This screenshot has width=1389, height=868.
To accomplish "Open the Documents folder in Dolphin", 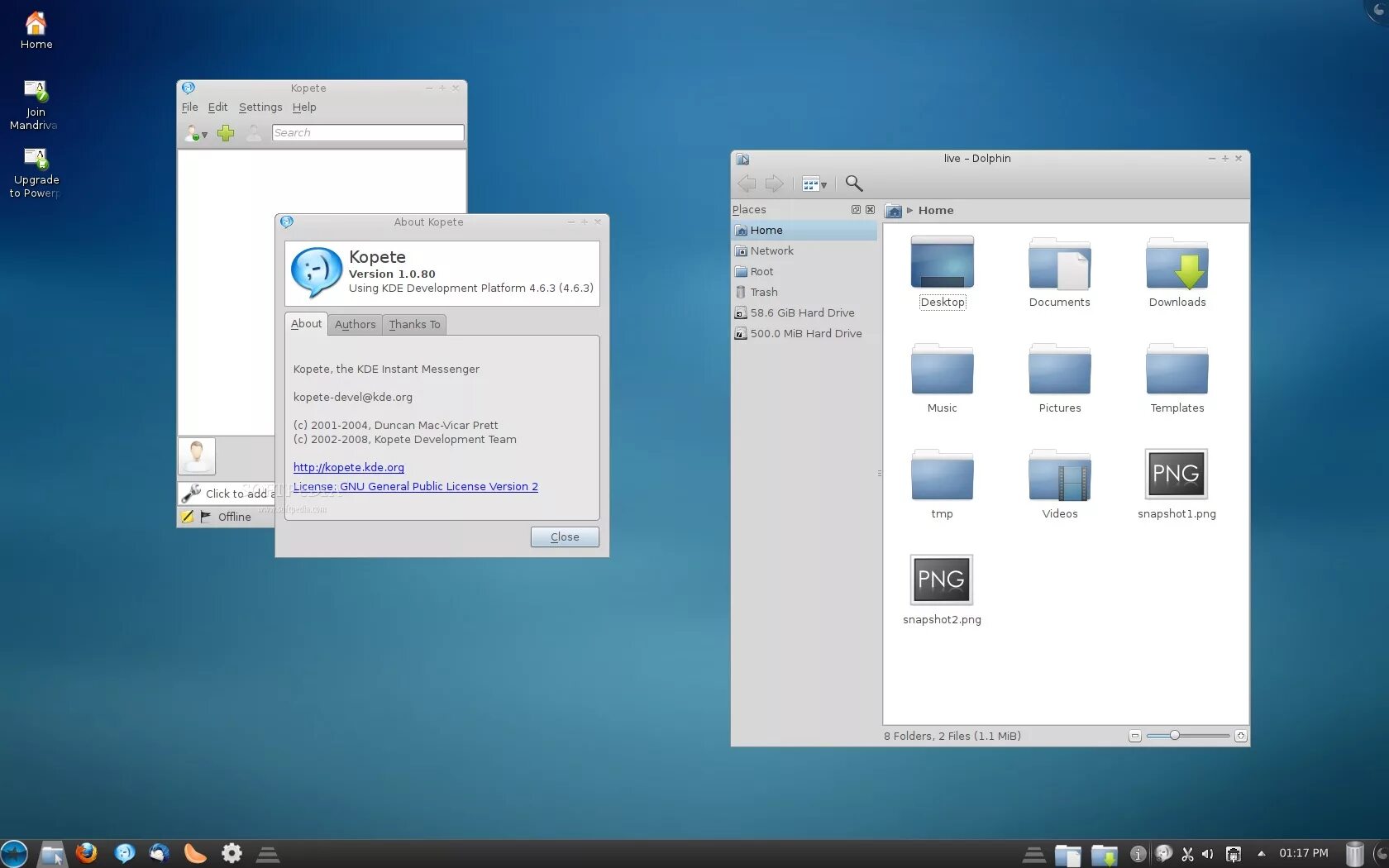I will click(1060, 272).
